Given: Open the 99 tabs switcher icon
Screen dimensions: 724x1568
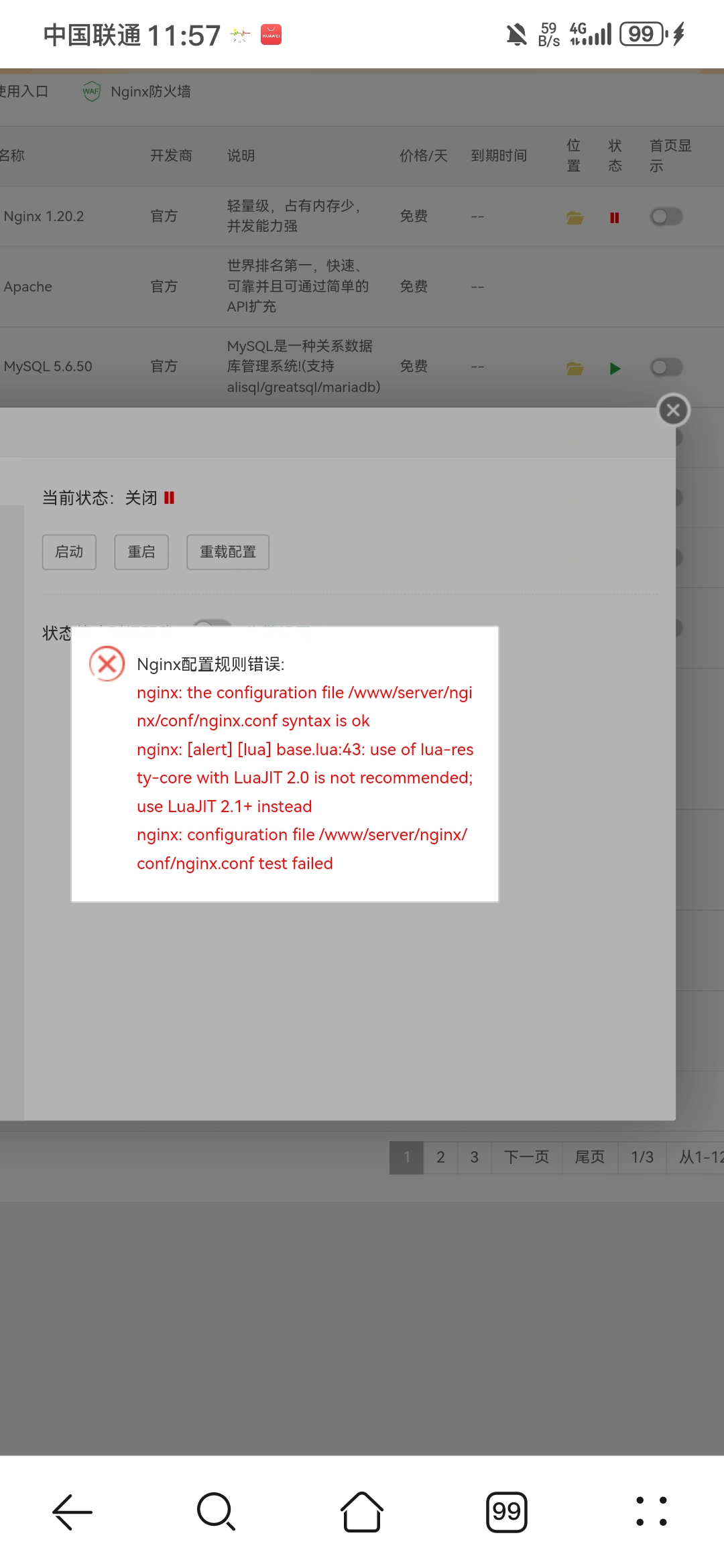Looking at the screenshot, I should pos(507,1512).
